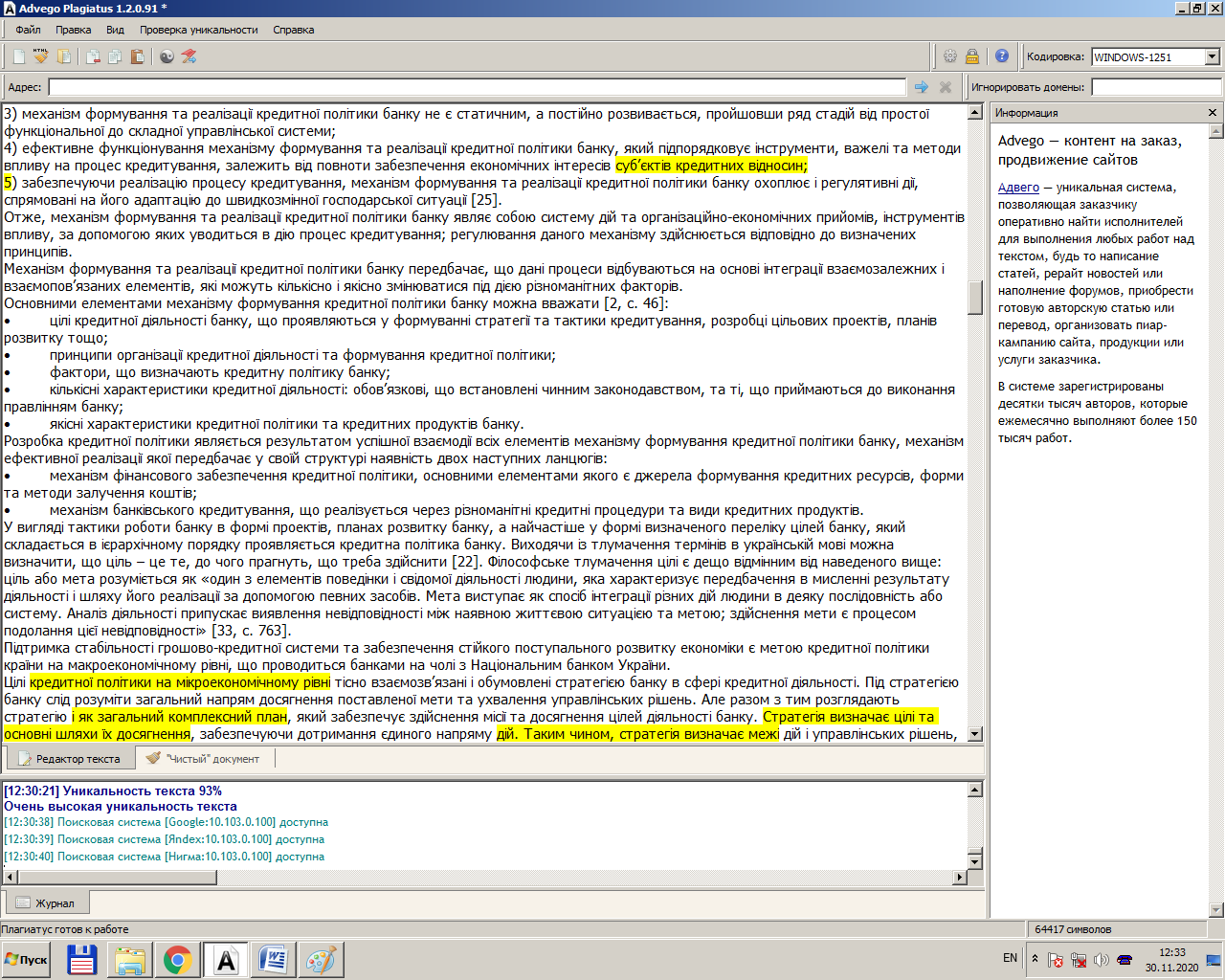Click the new blank document icon

[19, 56]
